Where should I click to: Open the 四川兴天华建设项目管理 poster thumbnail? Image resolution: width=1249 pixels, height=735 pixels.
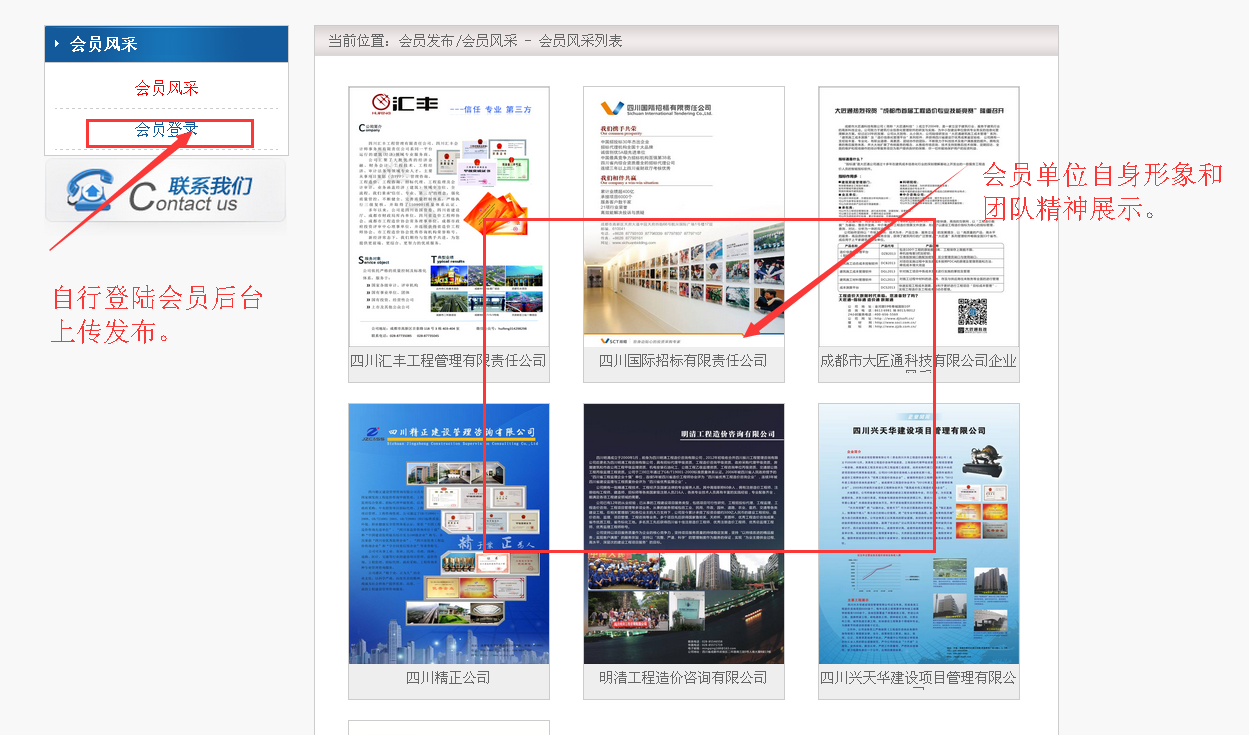(919, 534)
